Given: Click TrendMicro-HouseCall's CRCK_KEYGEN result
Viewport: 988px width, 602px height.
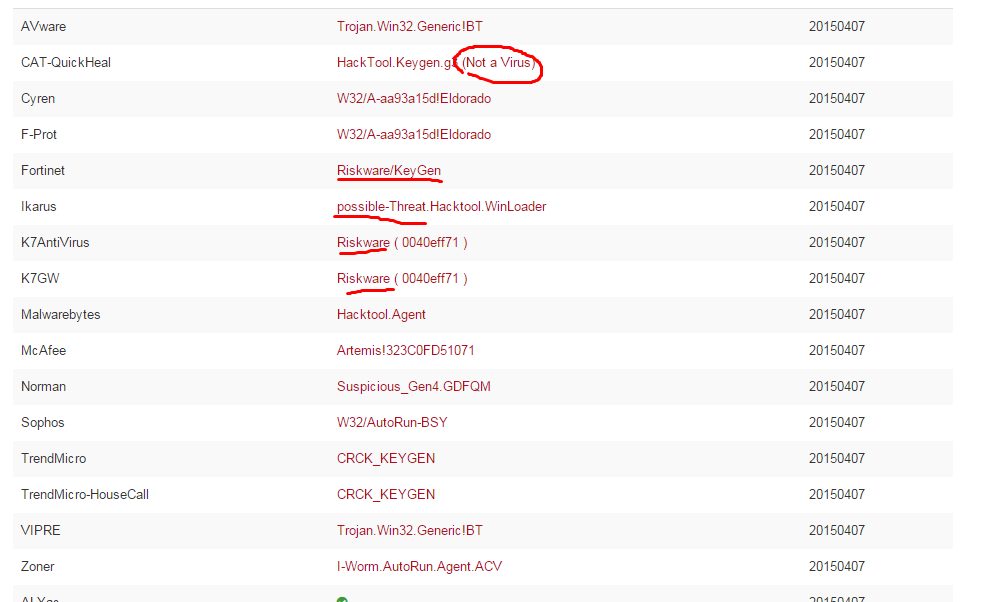Looking at the screenshot, I should [x=386, y=495].
